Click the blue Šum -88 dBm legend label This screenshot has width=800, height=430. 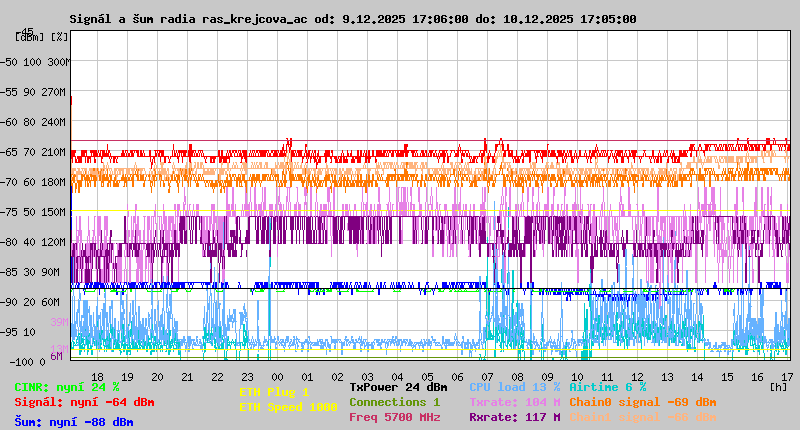(74, 422)
